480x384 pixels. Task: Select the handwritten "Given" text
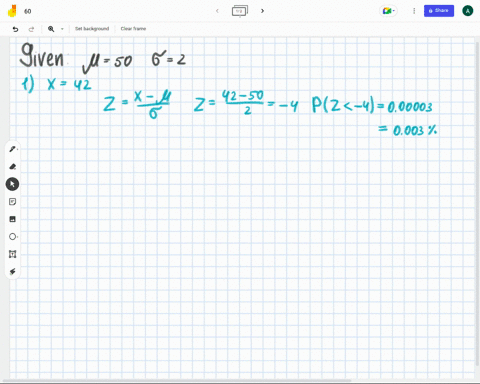tap(42, 56)
